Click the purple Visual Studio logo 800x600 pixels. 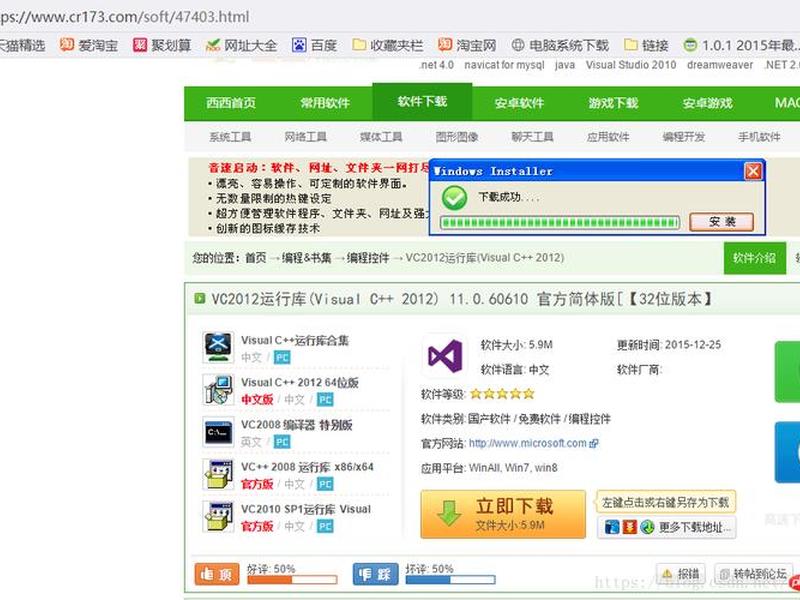[x=445, y=356]
